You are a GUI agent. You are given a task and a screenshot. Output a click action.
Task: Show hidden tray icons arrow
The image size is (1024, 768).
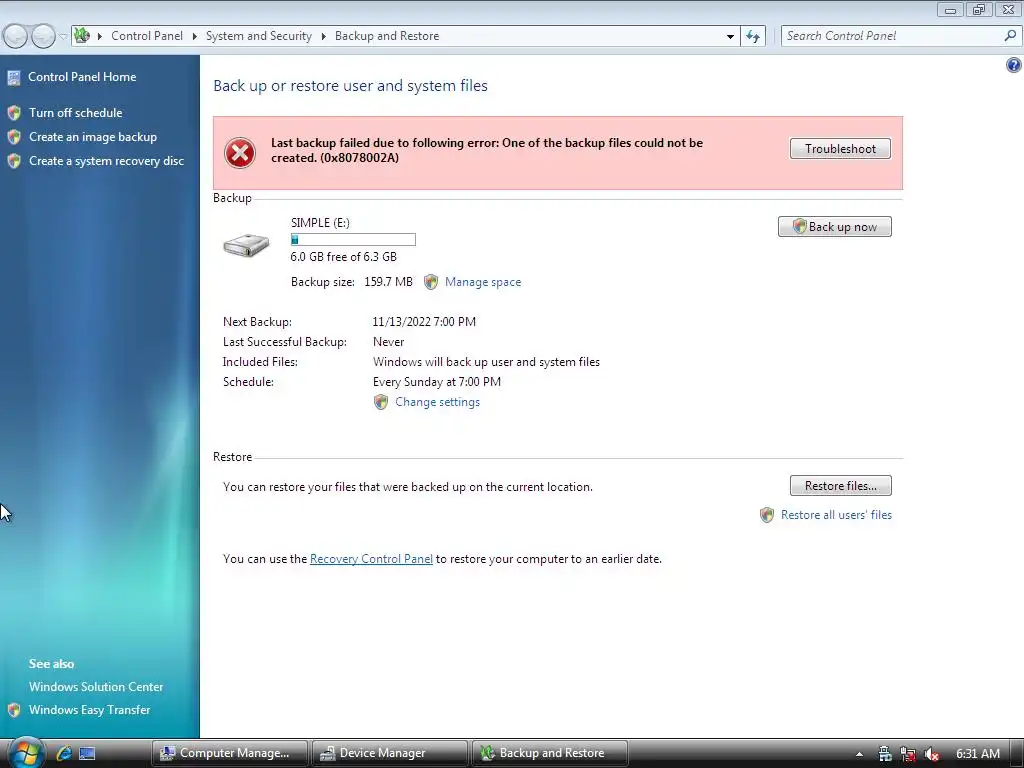coord(859,754)
